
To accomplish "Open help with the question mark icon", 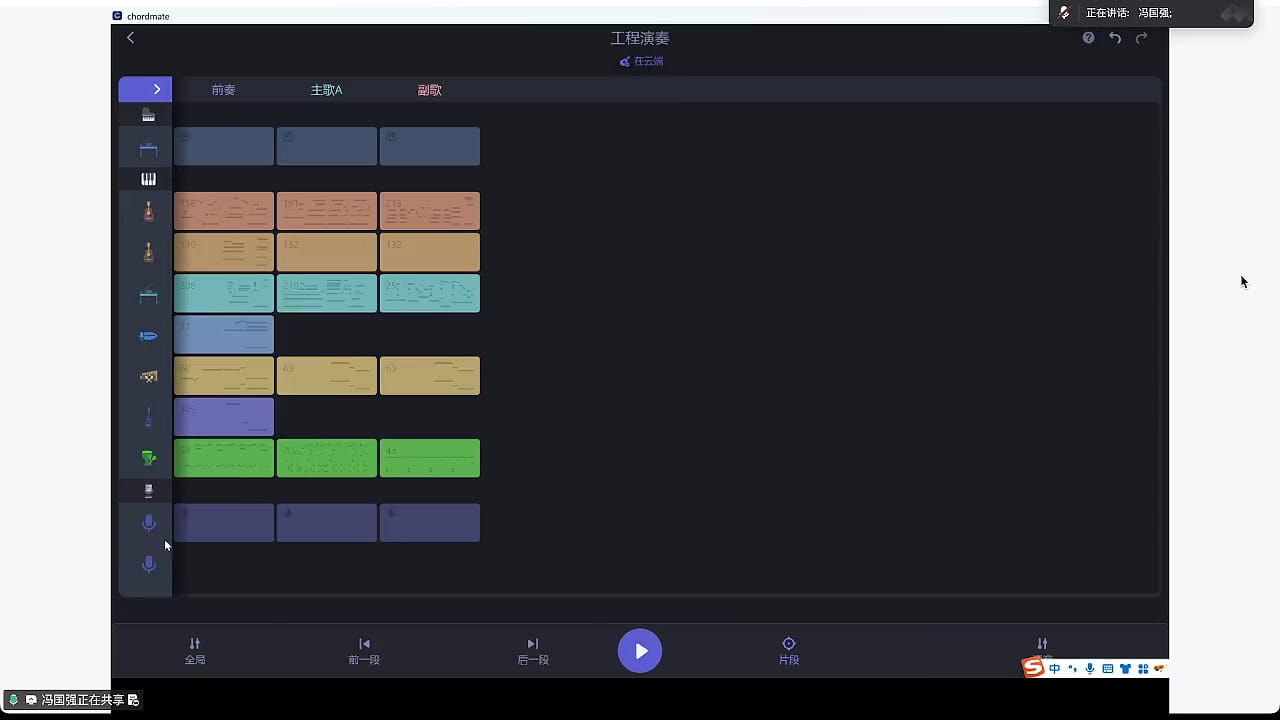I will point(1088,38).
